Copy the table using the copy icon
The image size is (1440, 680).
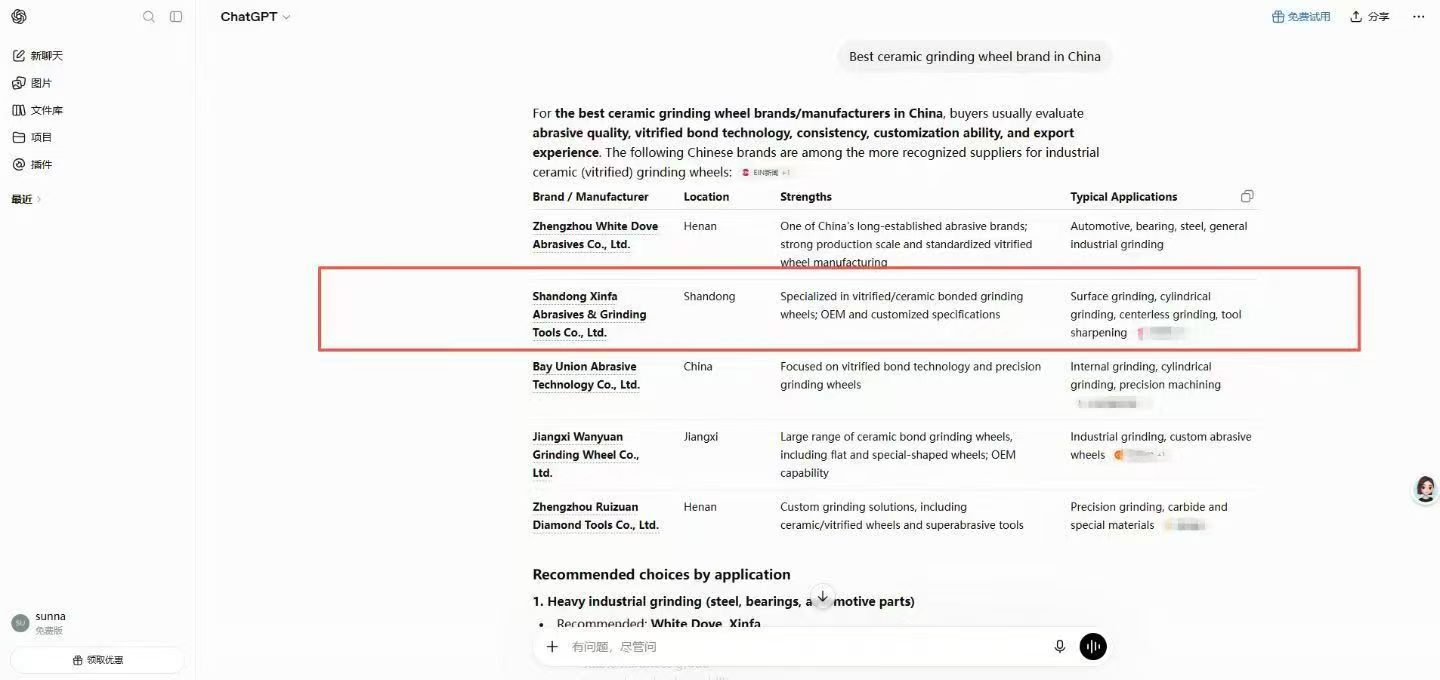pyautogui.click(x=1247, y=196)
